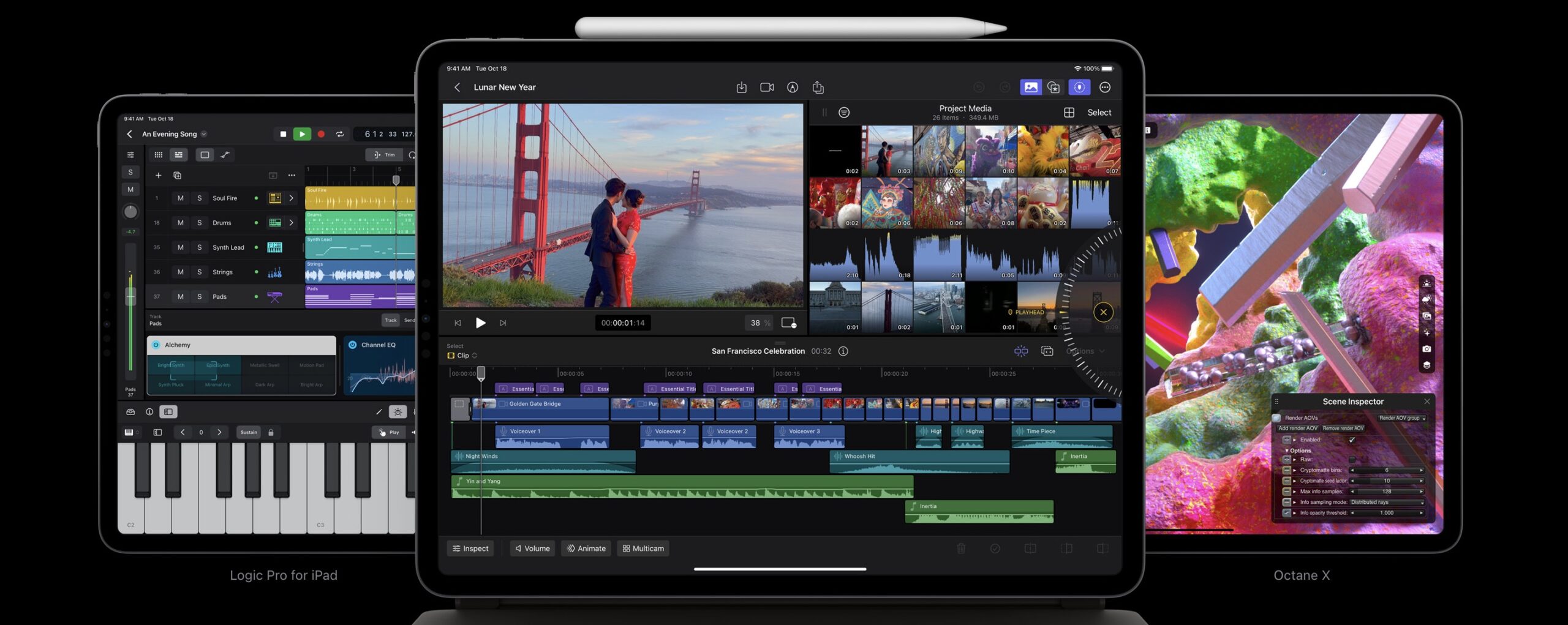Solo the Strings track
The height and width of the screenshot is (625, 1568).
(x=199, y=272)
